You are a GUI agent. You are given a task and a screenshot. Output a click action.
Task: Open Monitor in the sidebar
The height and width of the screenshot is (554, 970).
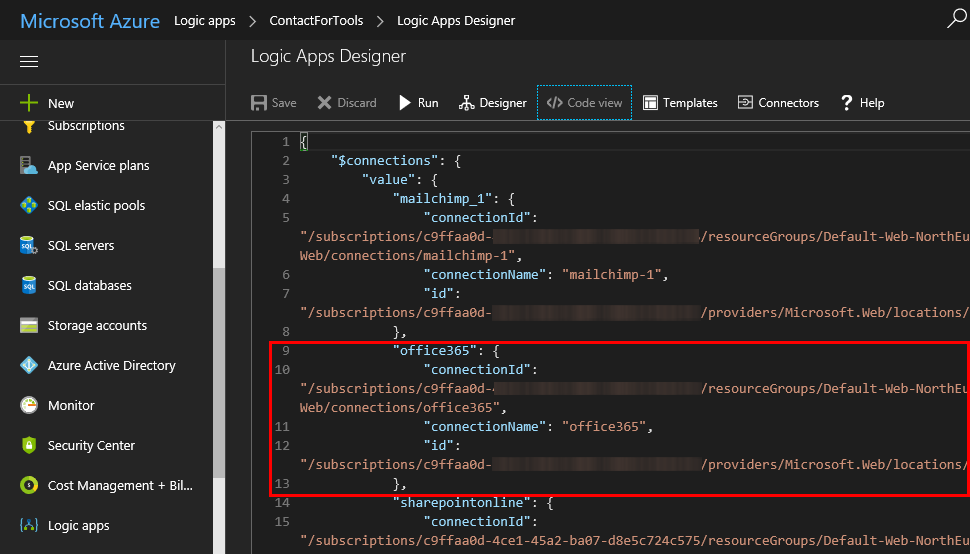(71, 406)
